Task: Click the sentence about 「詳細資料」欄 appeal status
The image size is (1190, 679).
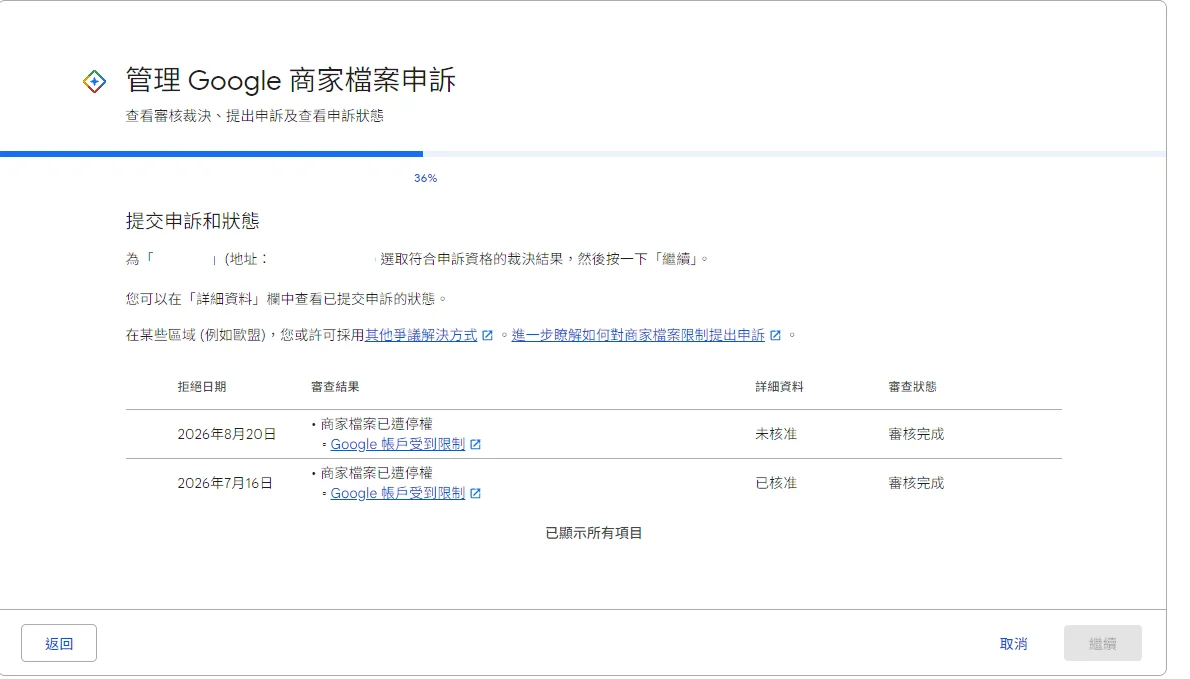Action: [x=286, y=299]
